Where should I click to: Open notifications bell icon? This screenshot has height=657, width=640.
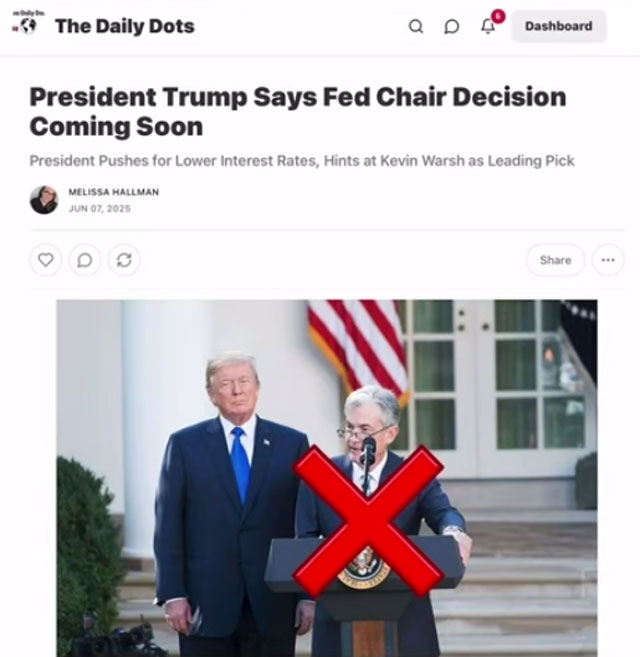[487, 26]
